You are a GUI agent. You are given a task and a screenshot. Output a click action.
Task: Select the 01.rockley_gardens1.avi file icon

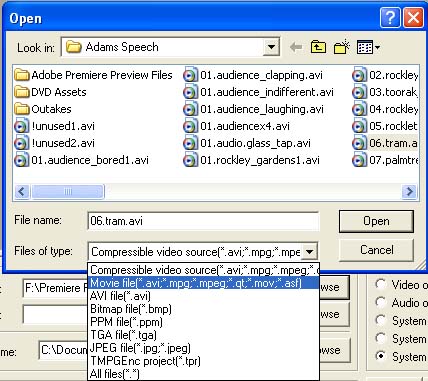click(x=190, y=160)
